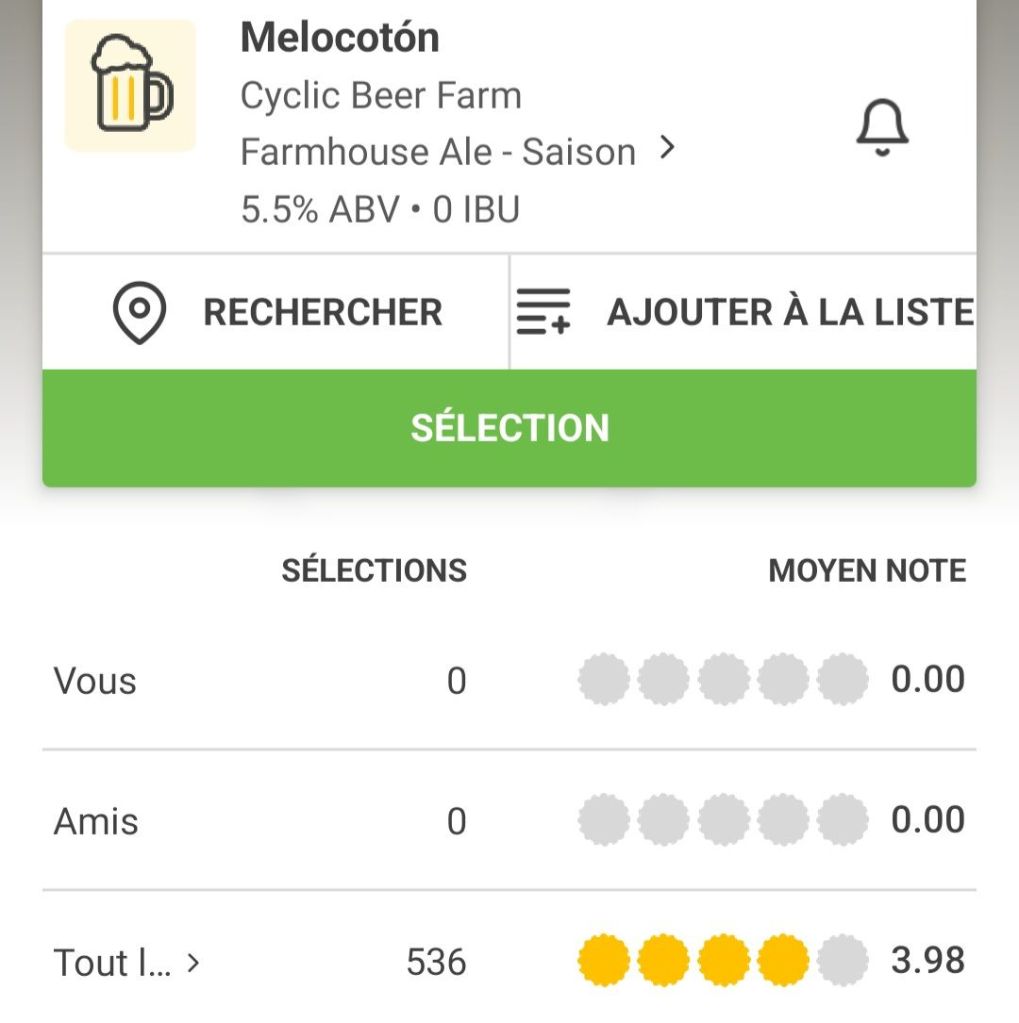Expand the Farmhouse Ale - Saison style chevron
Viewport: 1019px width, 1023px height.
click(x=668, y=149)
